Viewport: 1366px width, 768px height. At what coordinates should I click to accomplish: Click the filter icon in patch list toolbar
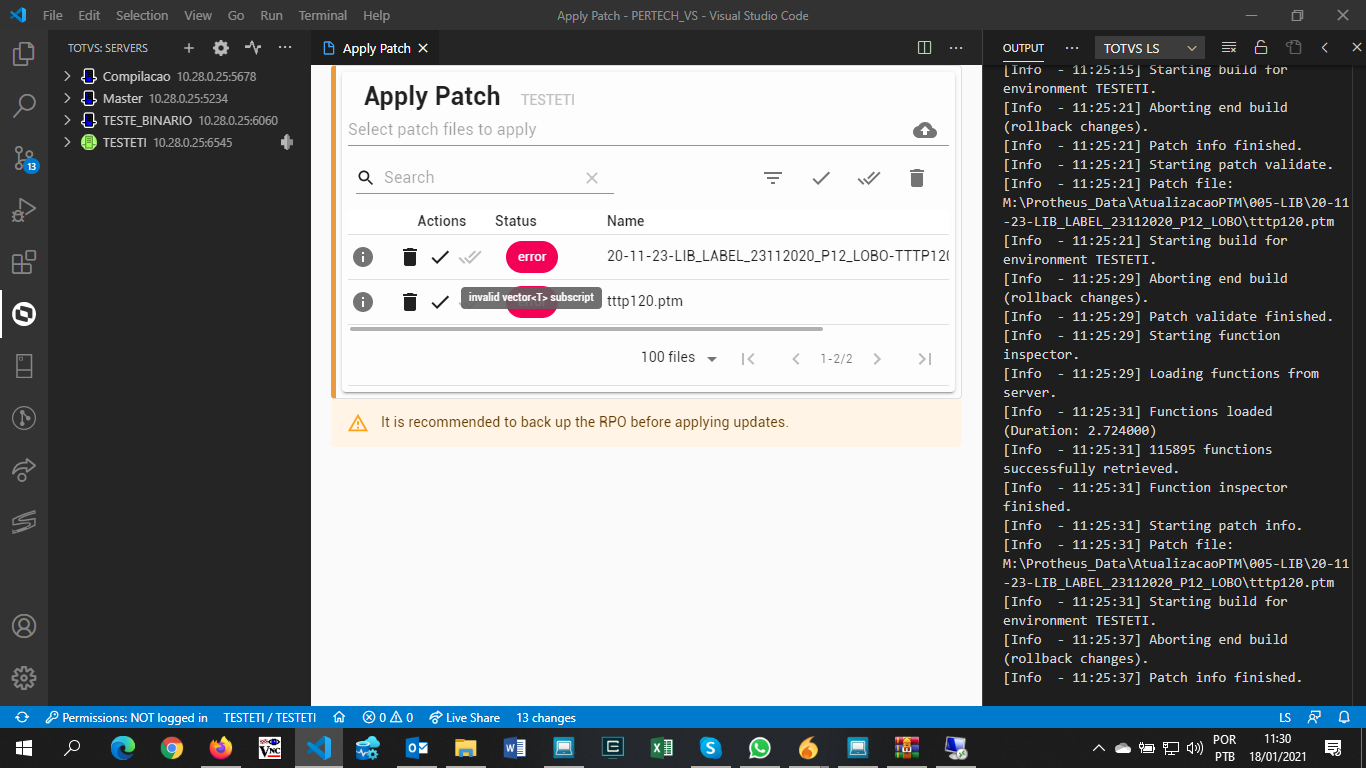773,178
